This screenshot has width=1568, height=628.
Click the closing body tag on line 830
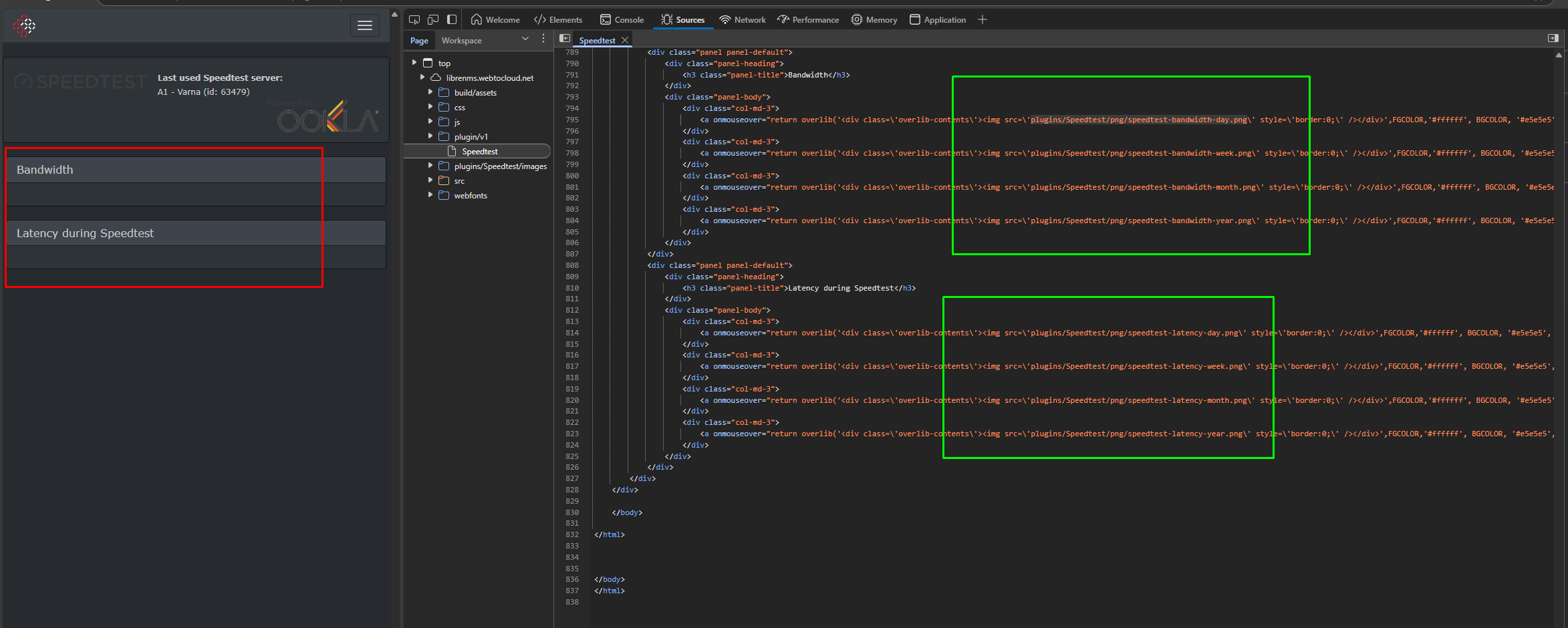click(627, 512)
